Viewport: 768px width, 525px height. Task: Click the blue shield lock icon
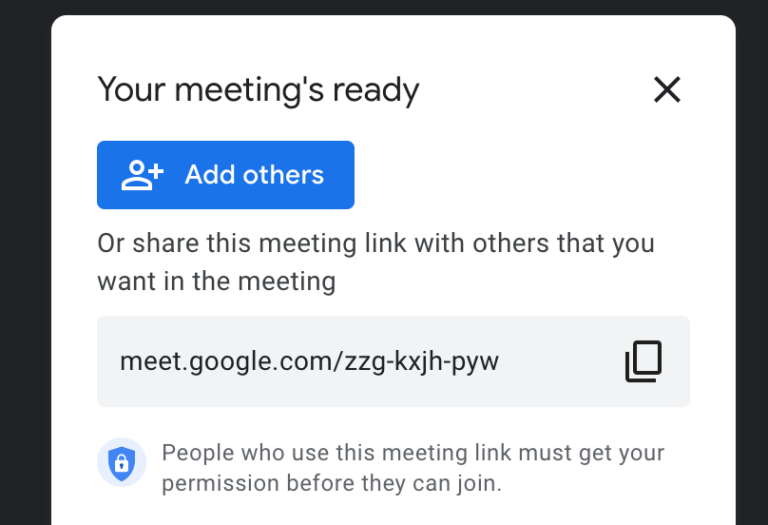(x=121, y=463)
